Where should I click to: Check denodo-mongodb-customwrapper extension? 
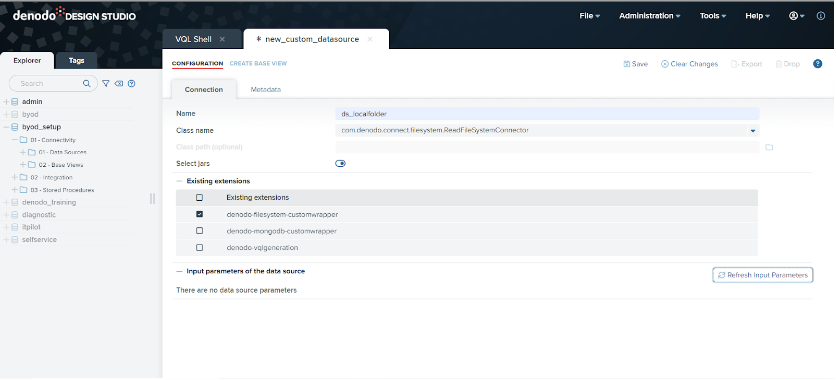coord(199,231)
